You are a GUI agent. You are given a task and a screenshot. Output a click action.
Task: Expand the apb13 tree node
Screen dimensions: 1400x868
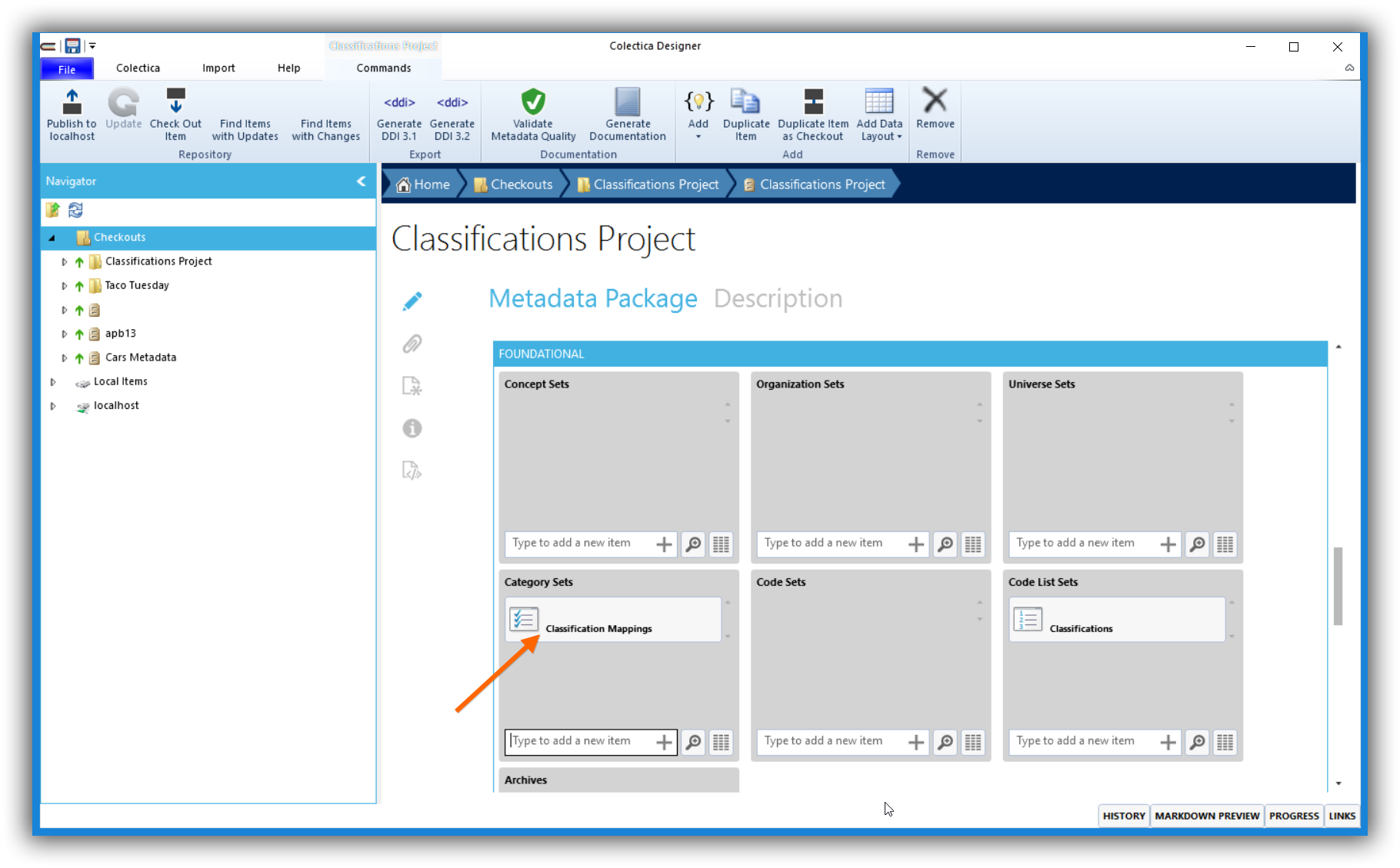click(64, 334)
